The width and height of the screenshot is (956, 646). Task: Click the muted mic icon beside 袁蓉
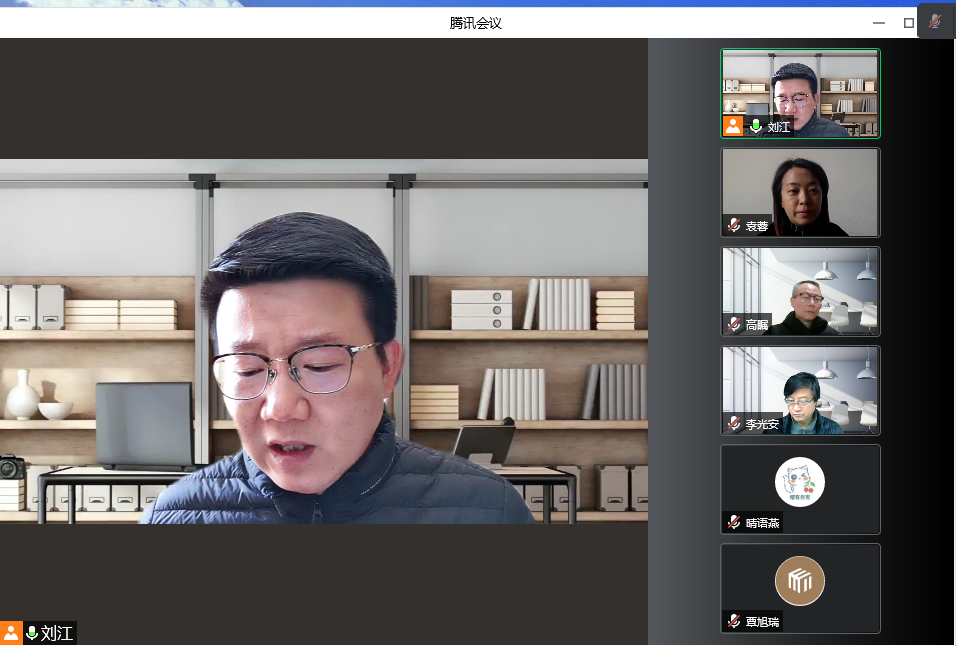(x=734, y=226)
